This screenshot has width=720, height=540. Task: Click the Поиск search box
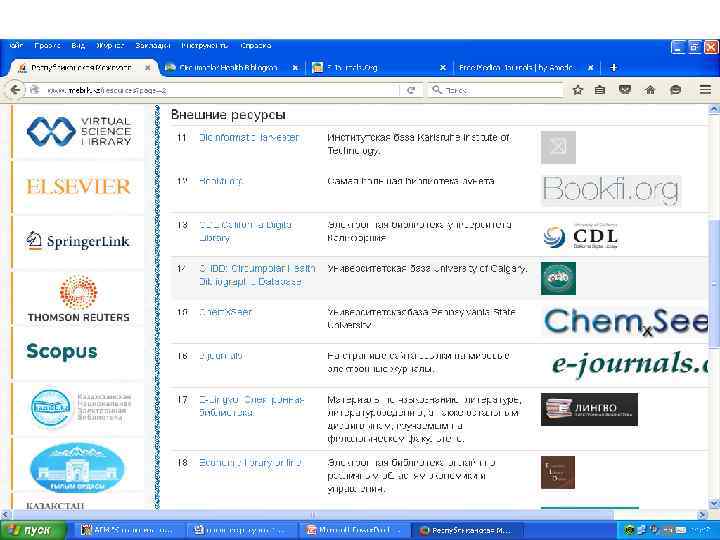click(496, 90)
